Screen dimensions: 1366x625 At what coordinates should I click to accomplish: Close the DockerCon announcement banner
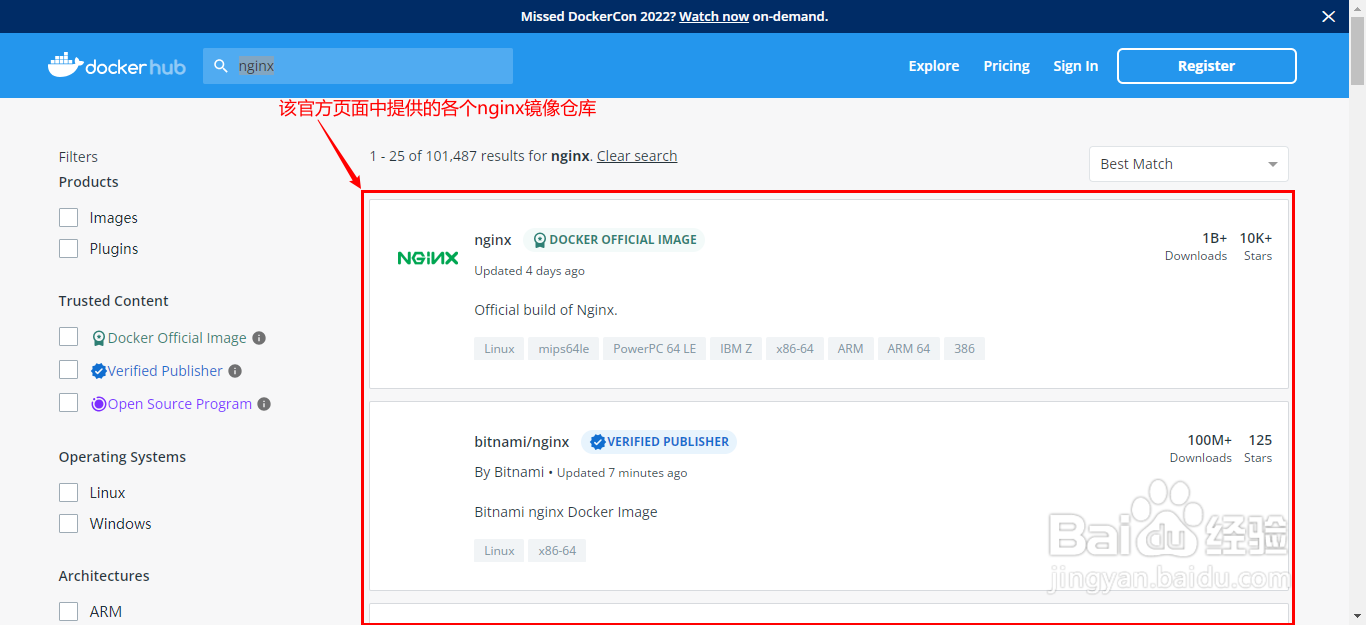(x=1329, y=16)
